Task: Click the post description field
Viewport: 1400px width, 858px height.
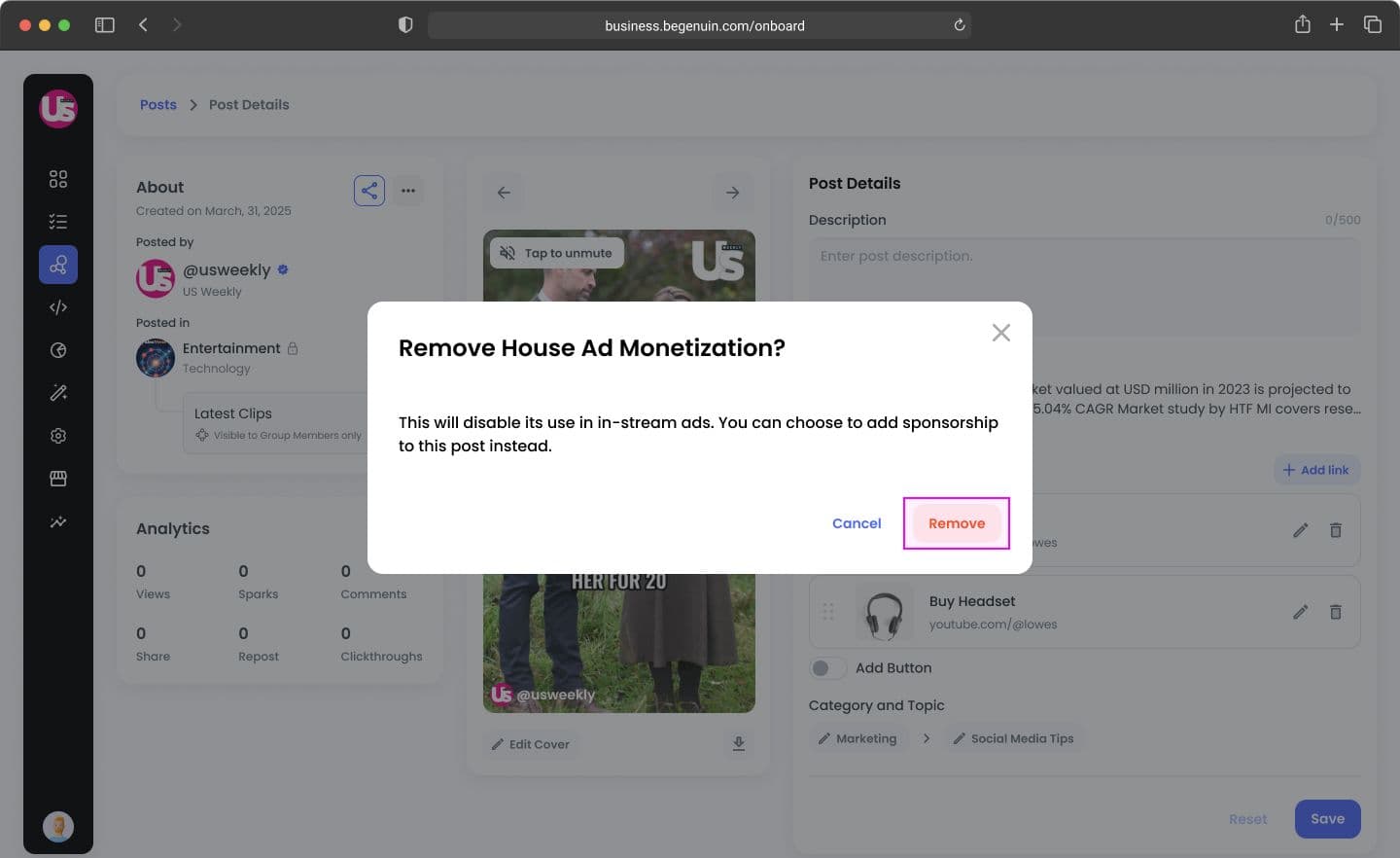Action: point(1084,287)
